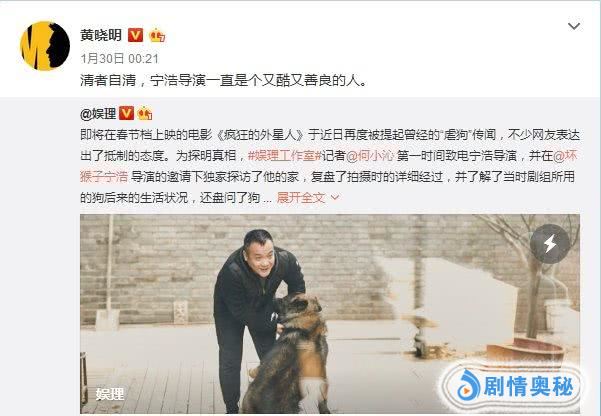
Task: Click the membership crown badge beside 黄晓明
Action: tap(157, 35)
